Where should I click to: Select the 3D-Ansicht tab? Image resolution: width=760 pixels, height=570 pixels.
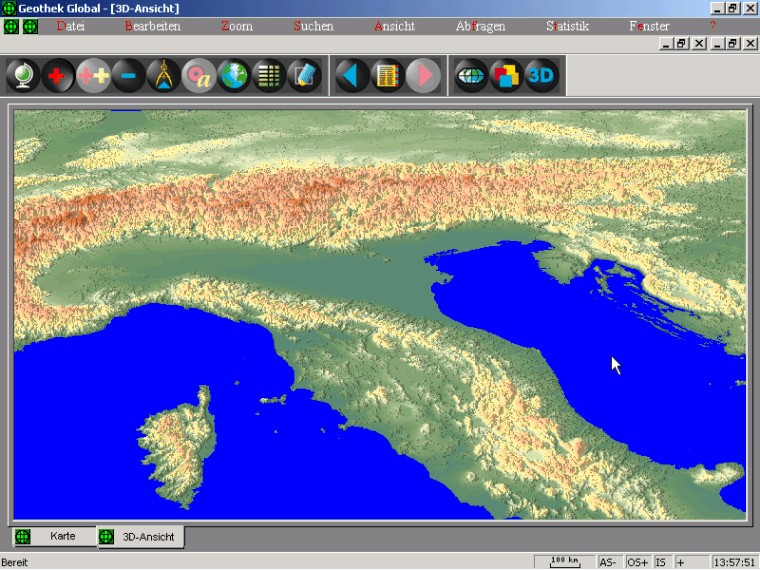click(147, 537)
